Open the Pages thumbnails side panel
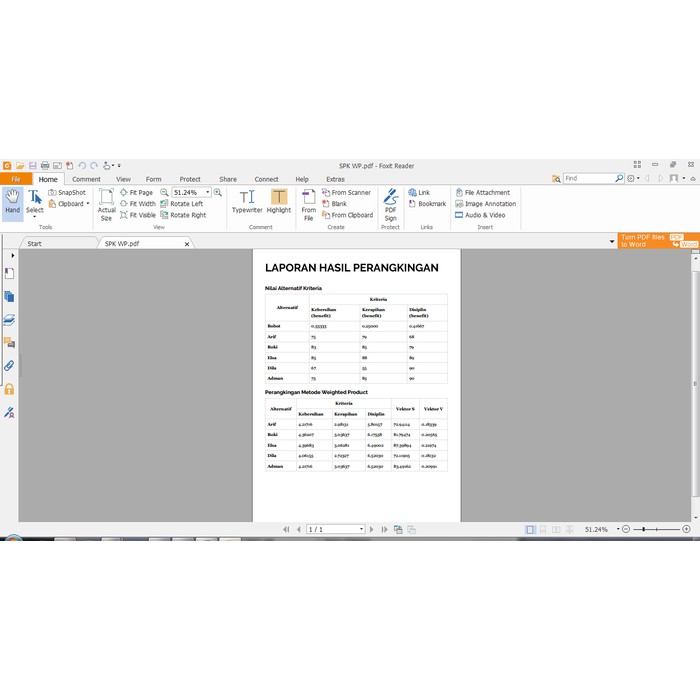The height and width of the screenshot is (700, 700). click(x=9, y=296)
